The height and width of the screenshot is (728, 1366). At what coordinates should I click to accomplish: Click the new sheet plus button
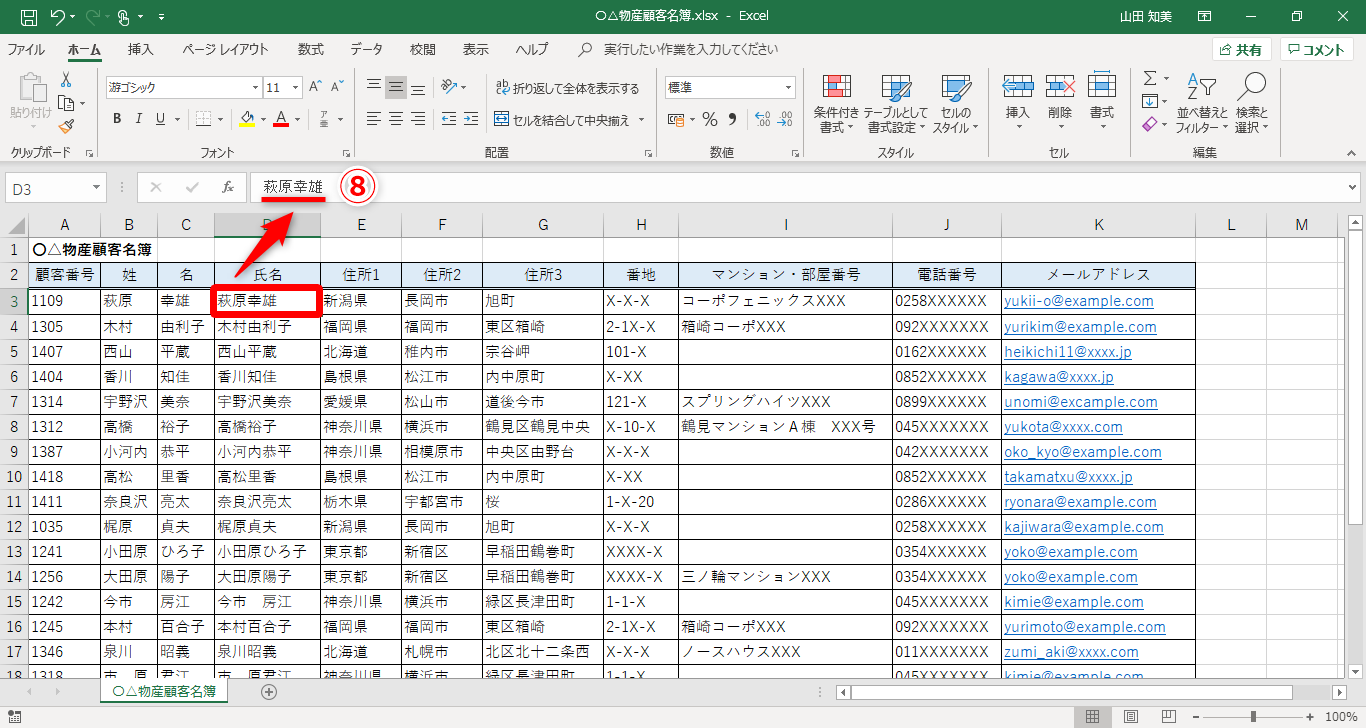coord(268,691)
